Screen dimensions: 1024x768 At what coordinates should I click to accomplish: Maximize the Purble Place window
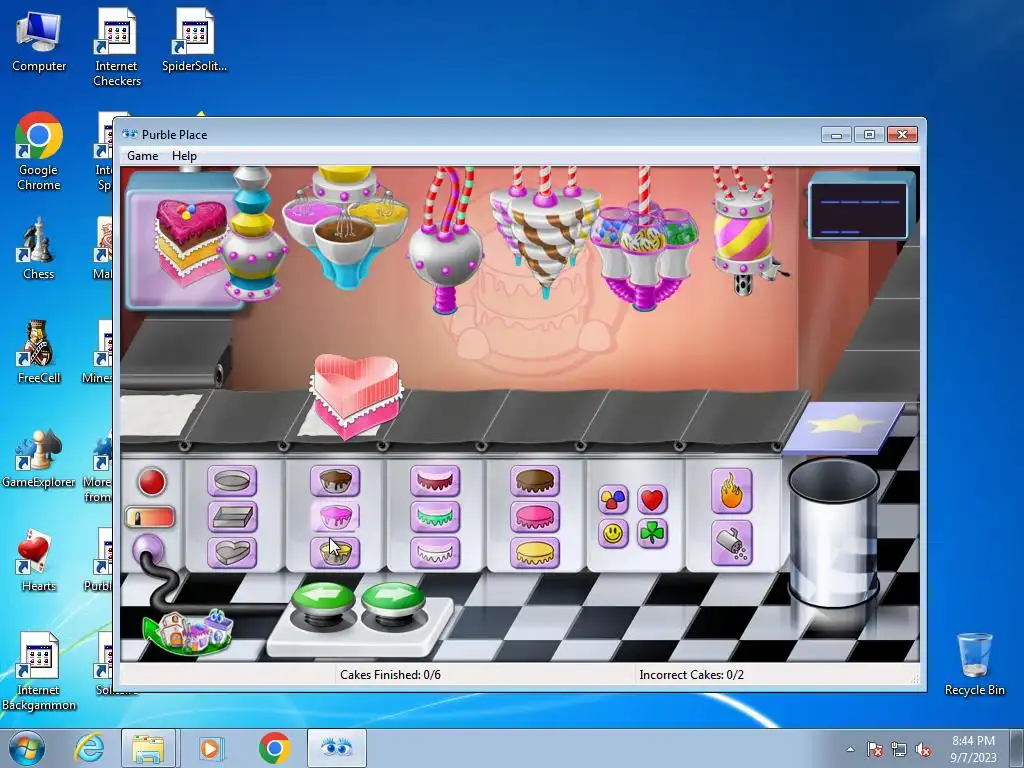[869, 135]
